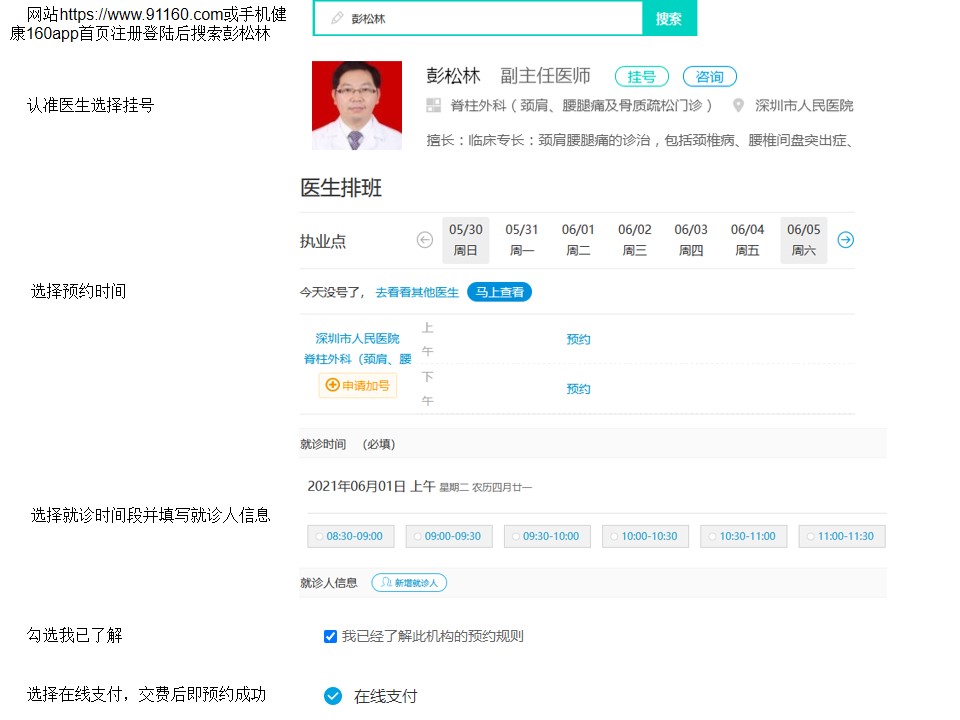Click the 马上查看 button
This screenshot has width=960, height=720.
click(x=499, y=292)
